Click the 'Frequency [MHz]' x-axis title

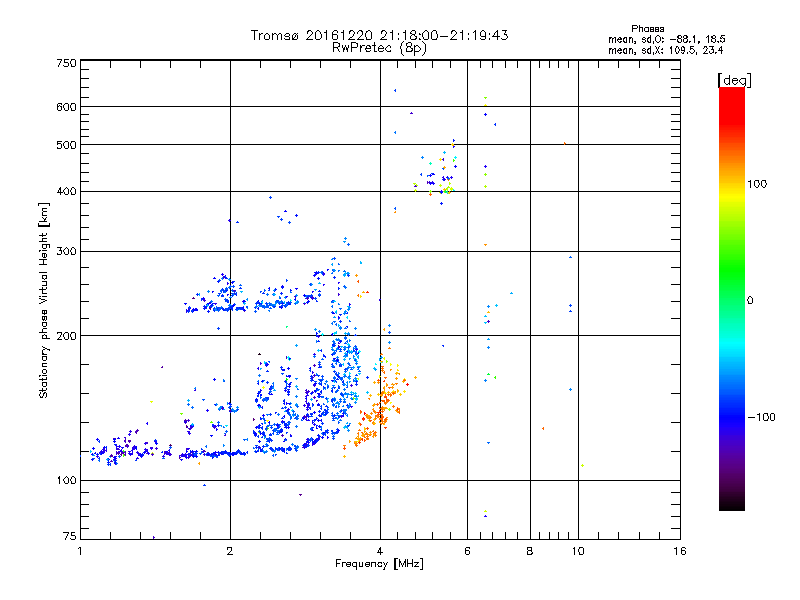coord(379,564)
